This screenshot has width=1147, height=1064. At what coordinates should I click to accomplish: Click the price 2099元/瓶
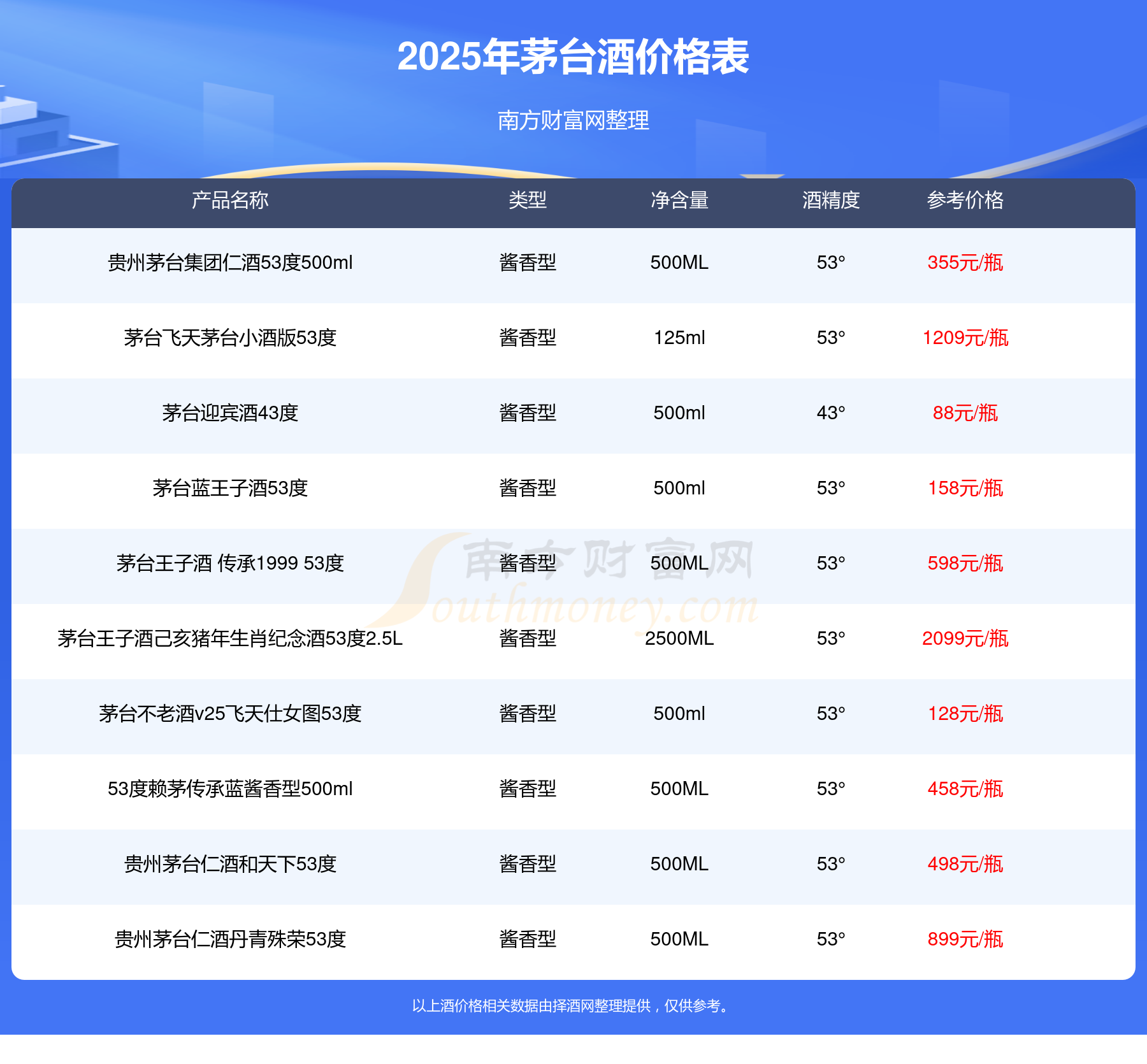coord(965,638)
